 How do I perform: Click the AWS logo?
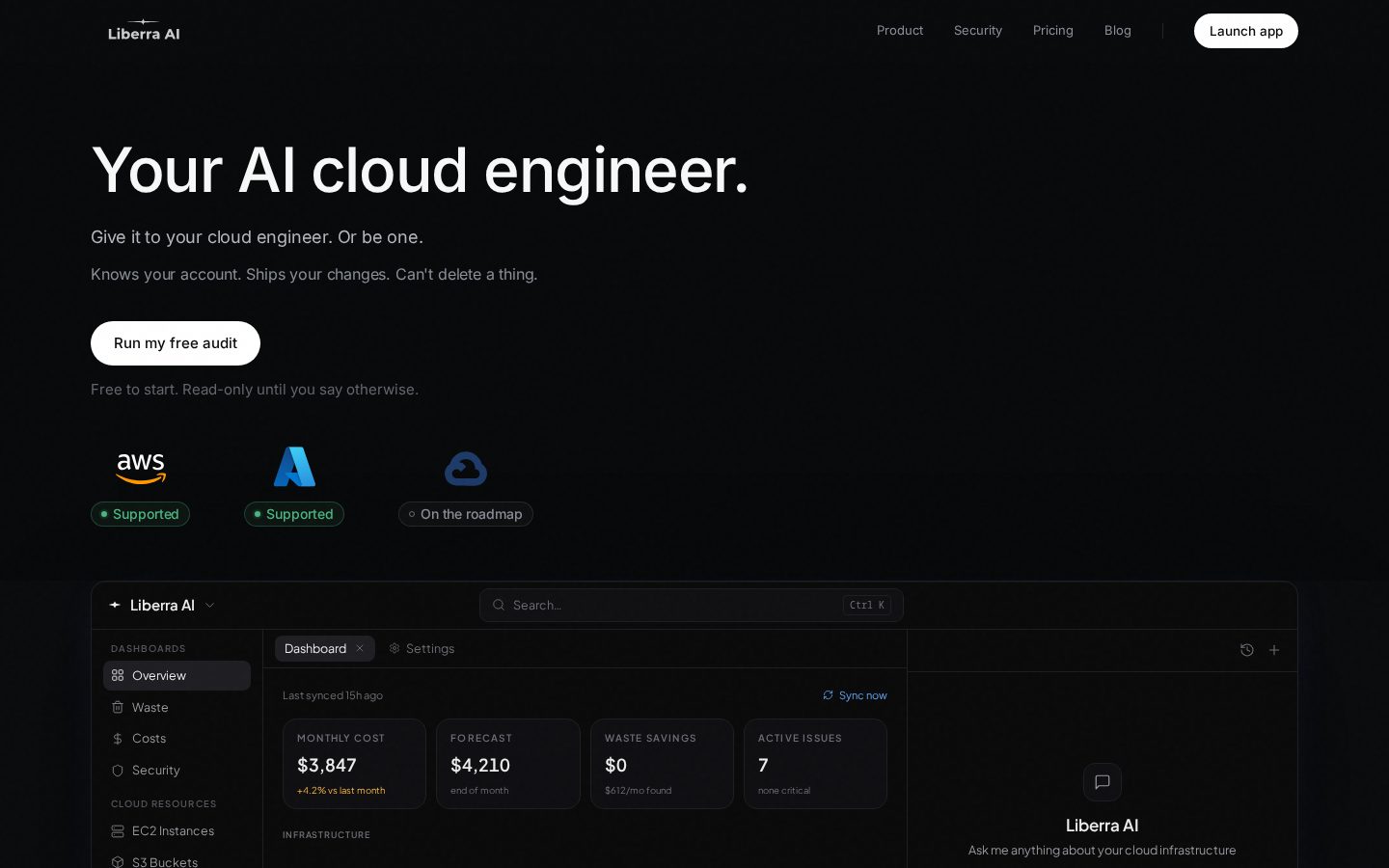pyautogui.click(x=141, y=468)
